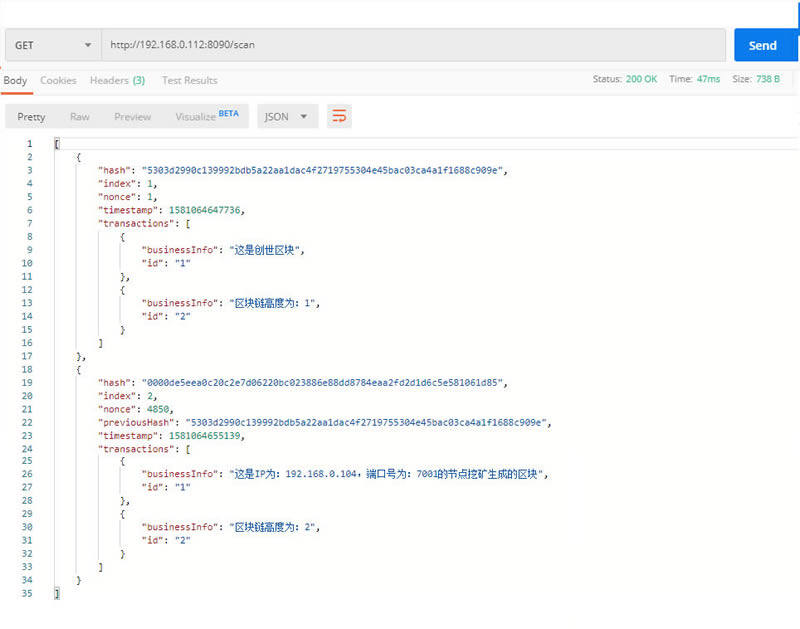The width and height of the screenshot is (800, 629).
Task: Open the Cookies tab
Action: pos(58,80)
